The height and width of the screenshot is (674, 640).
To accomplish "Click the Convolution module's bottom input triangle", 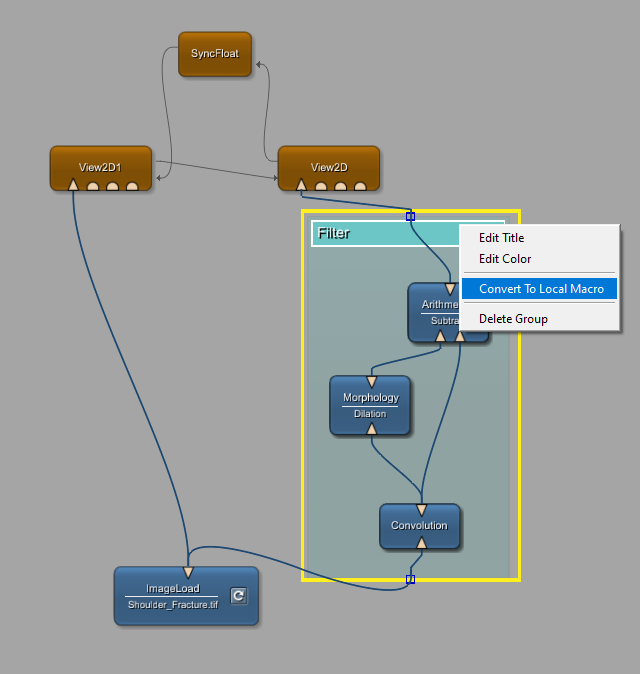I will point(421,543).
